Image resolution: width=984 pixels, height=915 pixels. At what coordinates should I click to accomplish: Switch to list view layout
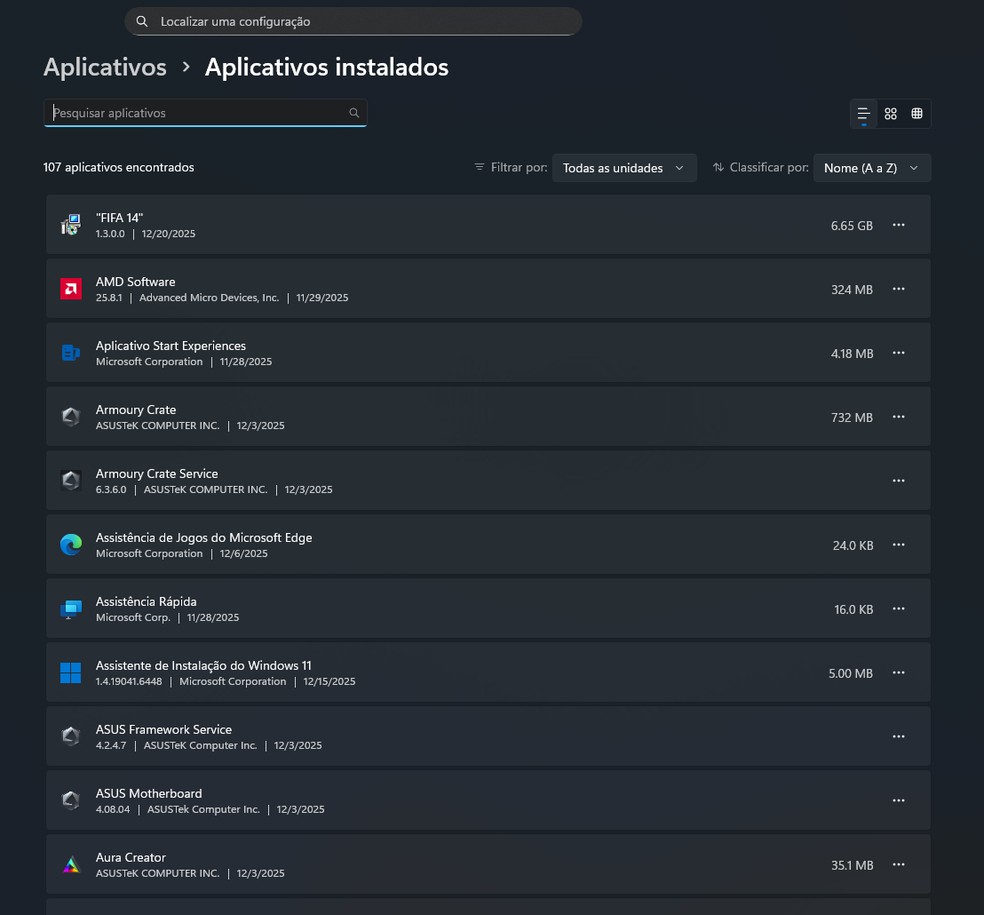(x=863, y=114)
